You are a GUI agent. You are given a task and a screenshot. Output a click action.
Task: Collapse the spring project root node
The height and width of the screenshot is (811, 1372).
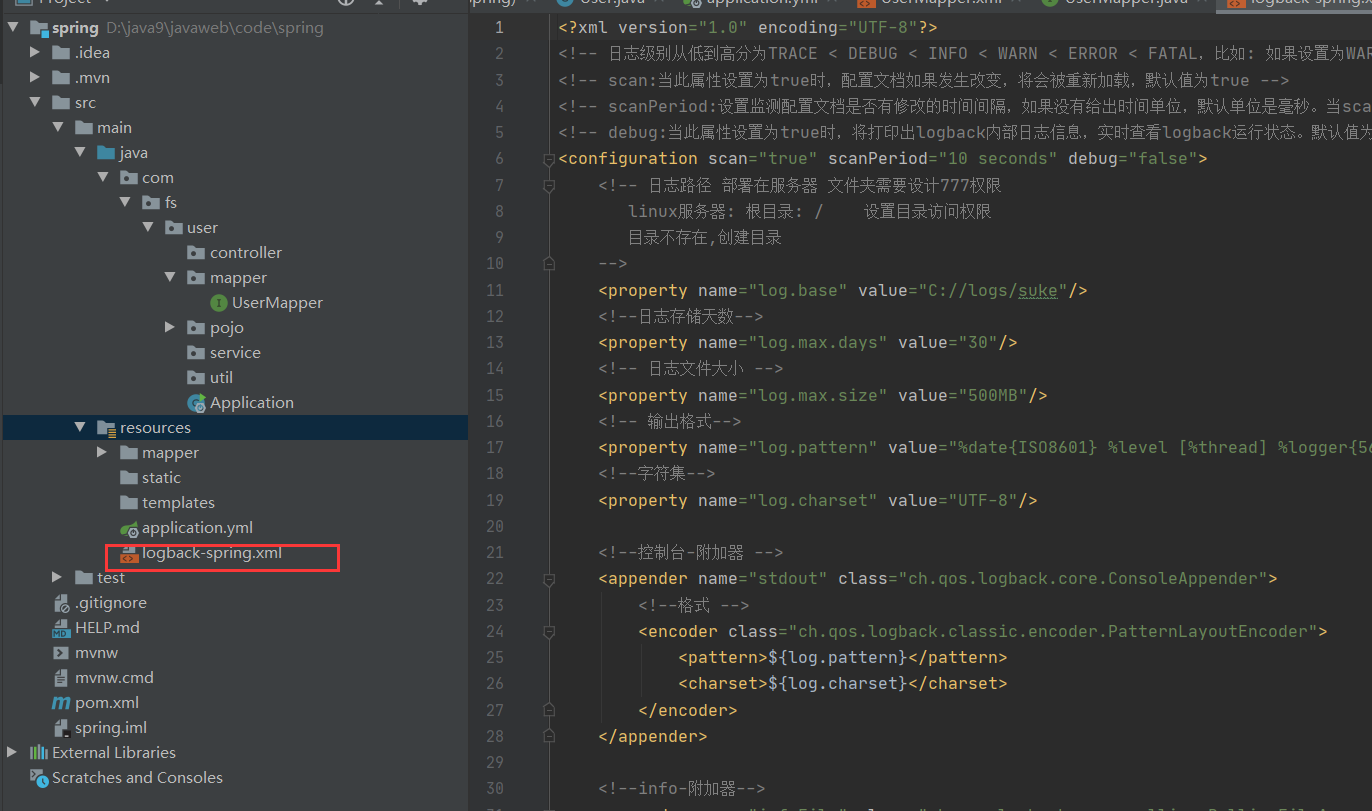13,28
